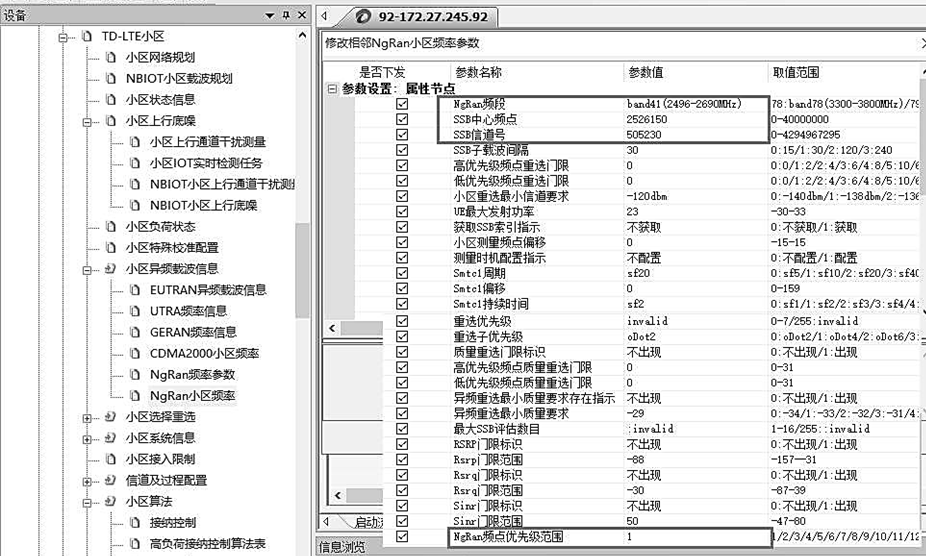The image size is (926, 556).
Task: Toggle the Smtc1周期 checkbox
Action: [x=402, y=273]
